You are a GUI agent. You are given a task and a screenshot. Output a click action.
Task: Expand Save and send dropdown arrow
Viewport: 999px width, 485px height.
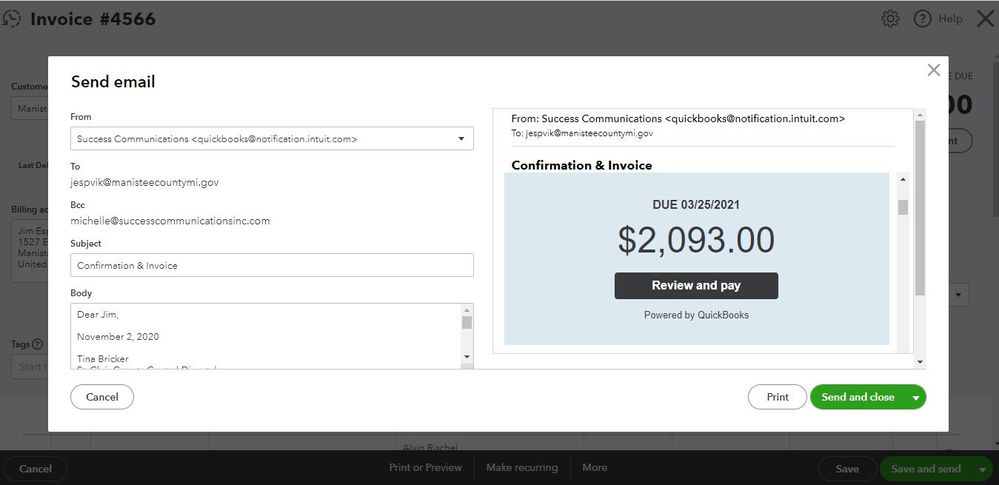(x=983, y=469)
